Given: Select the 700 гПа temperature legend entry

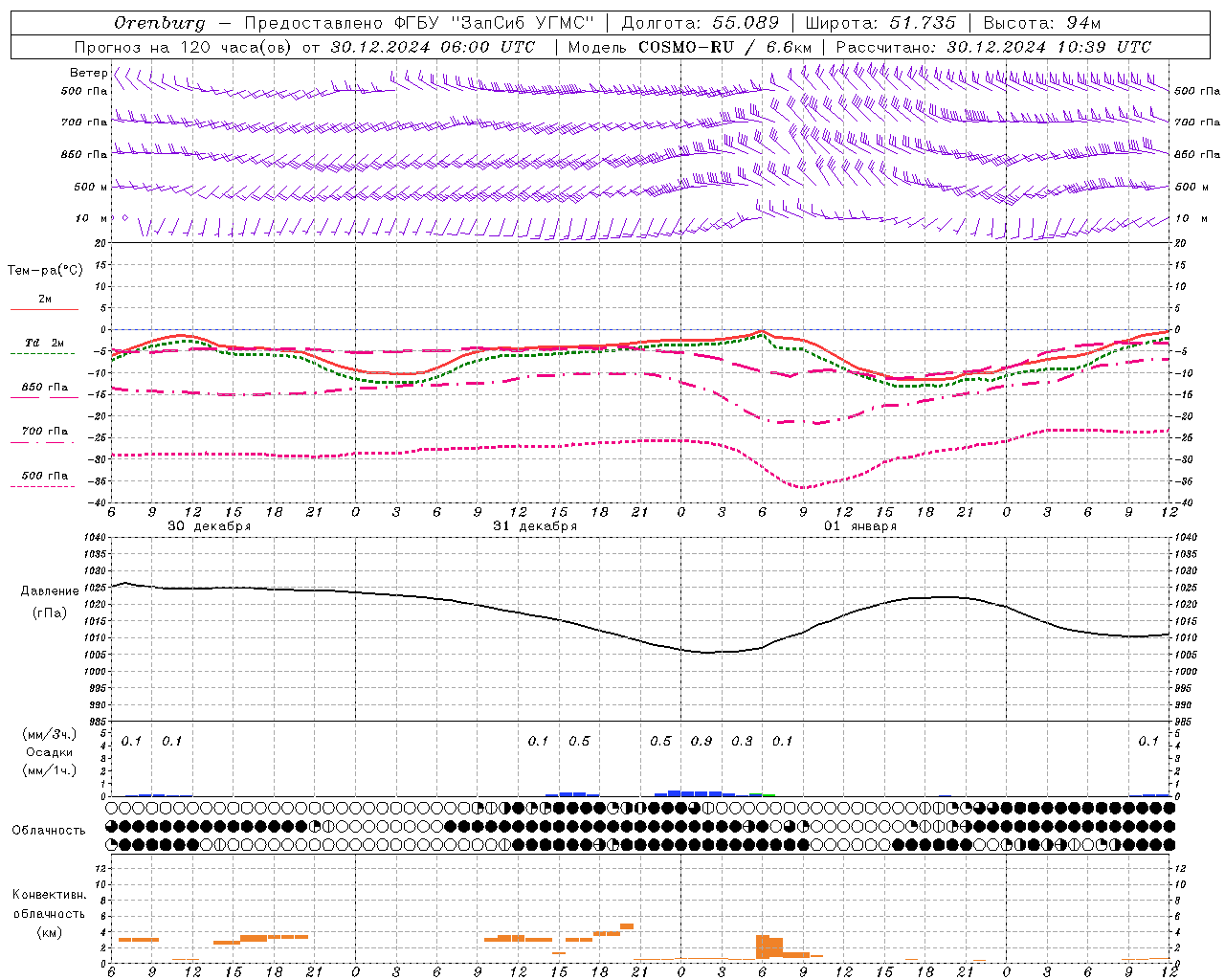Looking at the screenshot, I should (45, 432).
